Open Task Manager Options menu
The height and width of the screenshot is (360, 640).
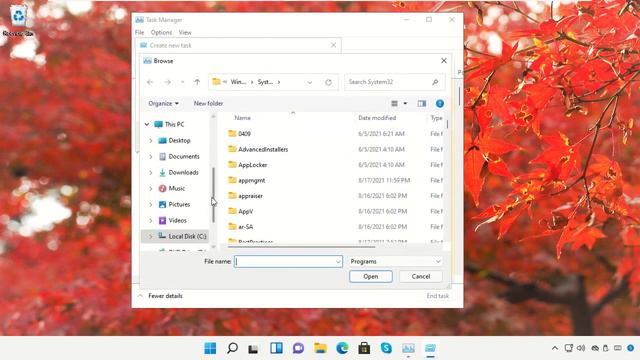(161, 32)
